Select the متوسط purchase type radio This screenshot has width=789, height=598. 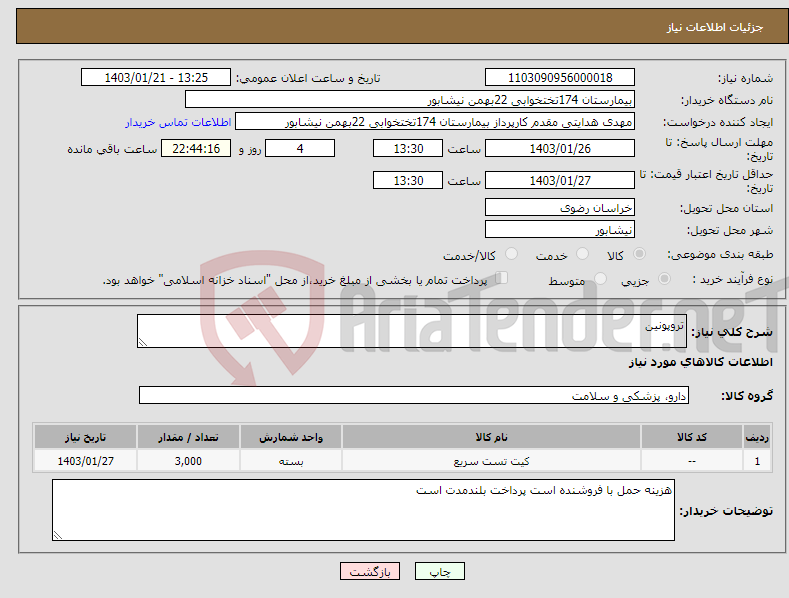point(600,278)
